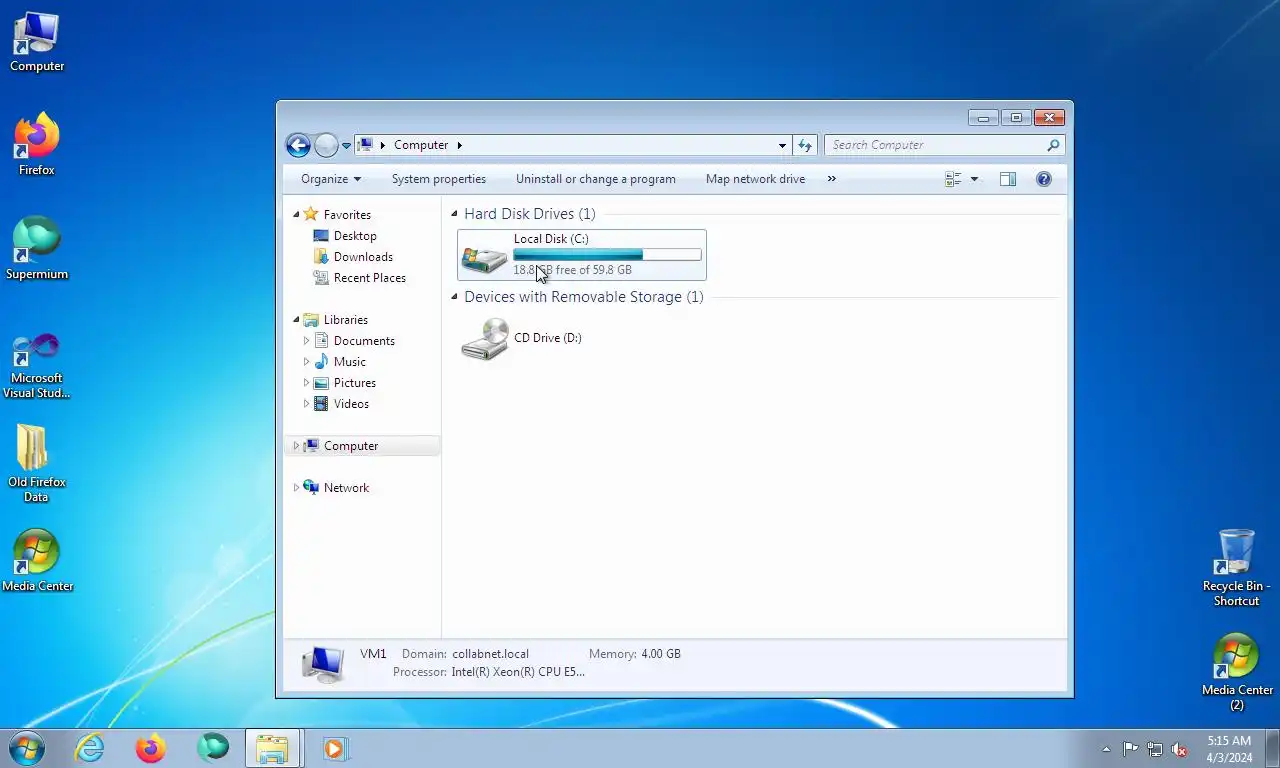This screenshot has height=768, width=1280.
Task: Select Microsoft Visual Studio desktop shortcut
Action: [x=37, y=365]
